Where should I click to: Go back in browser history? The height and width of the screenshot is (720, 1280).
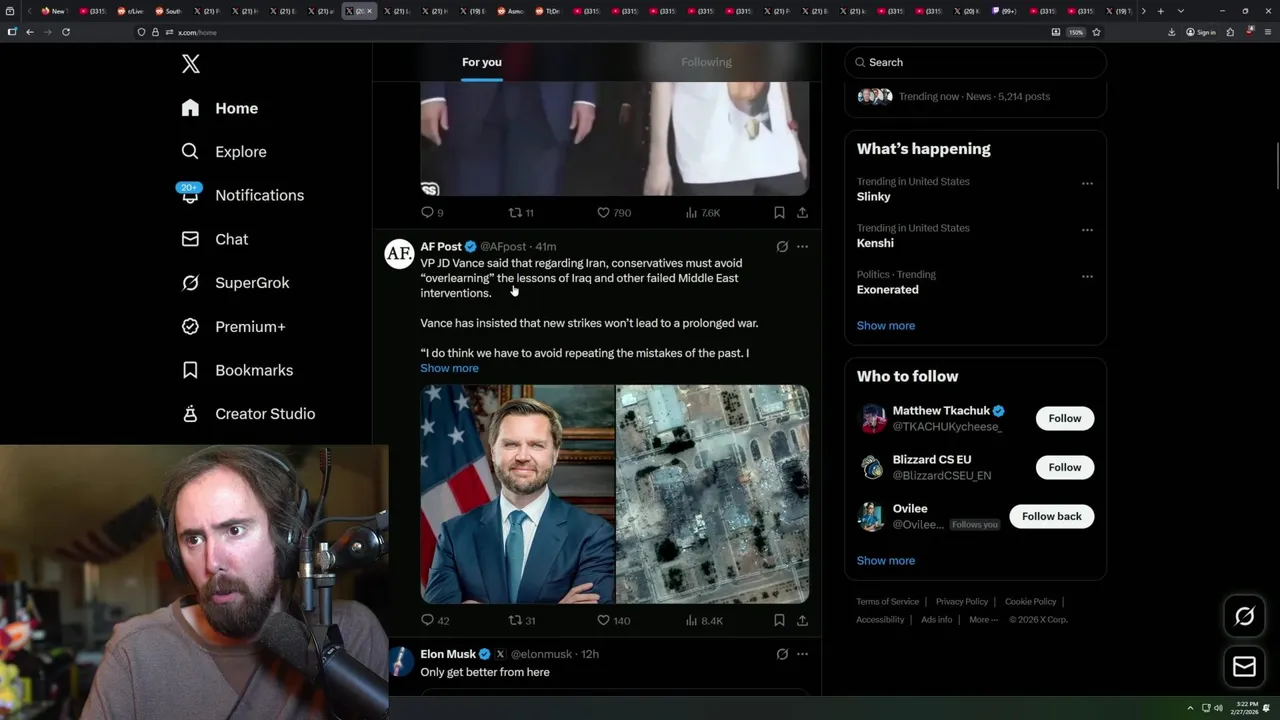click(x=30, y=32)
